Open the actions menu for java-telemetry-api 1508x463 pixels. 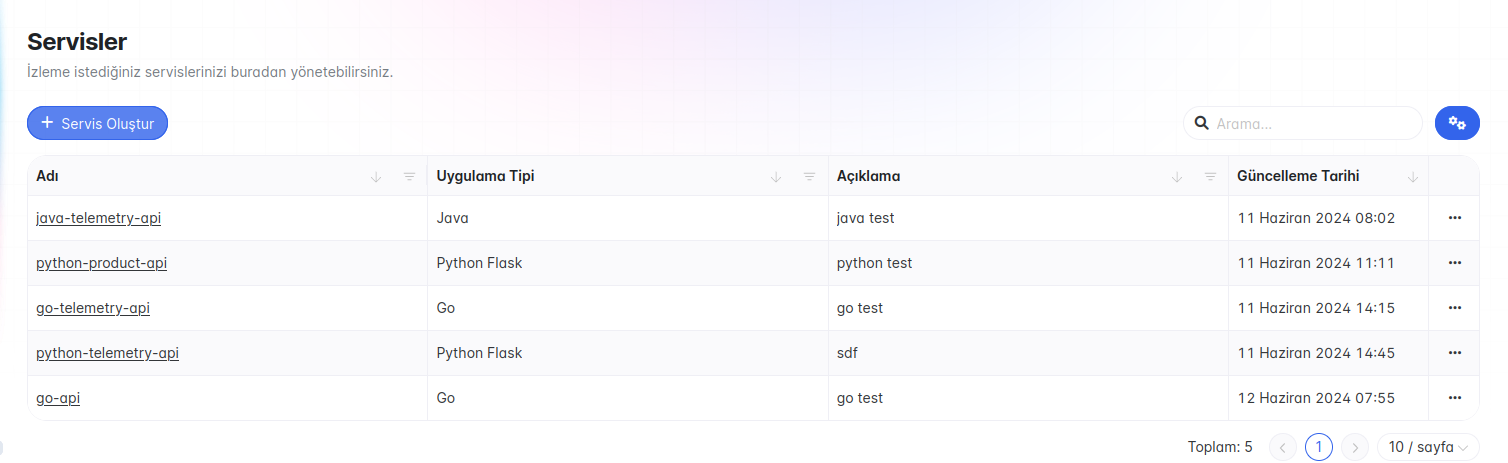tap(1455, 218)
